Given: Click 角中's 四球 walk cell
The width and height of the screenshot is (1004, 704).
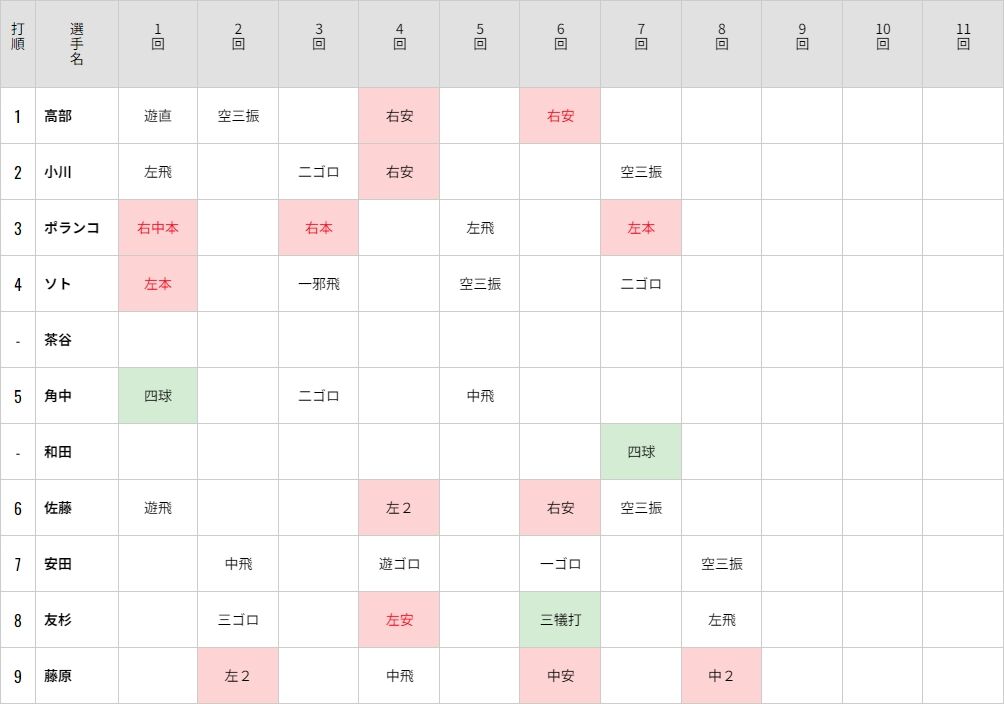Looking at the screenshot, I should [158, 396].
